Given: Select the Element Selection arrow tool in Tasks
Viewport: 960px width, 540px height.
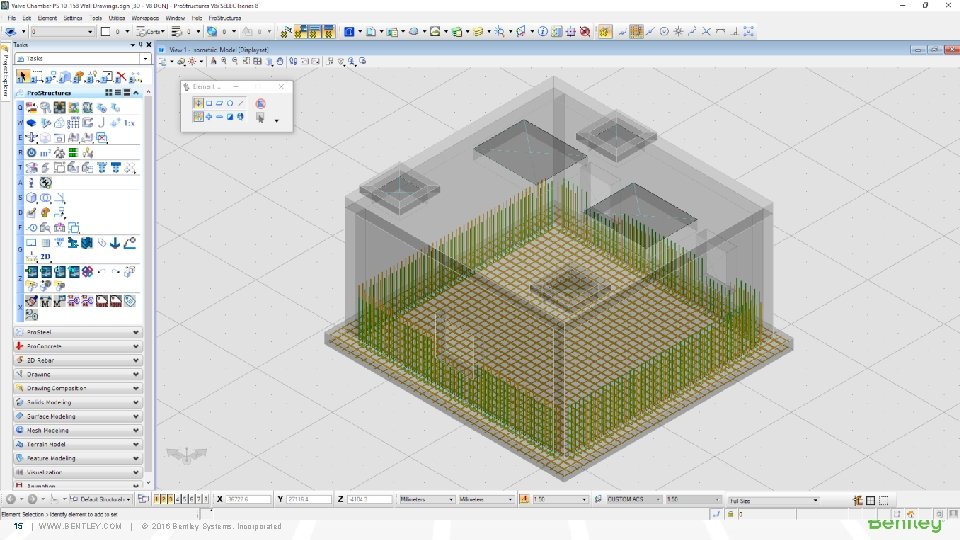Looking at the screenshot, I should pyautogui.click(x=23, y=77).
